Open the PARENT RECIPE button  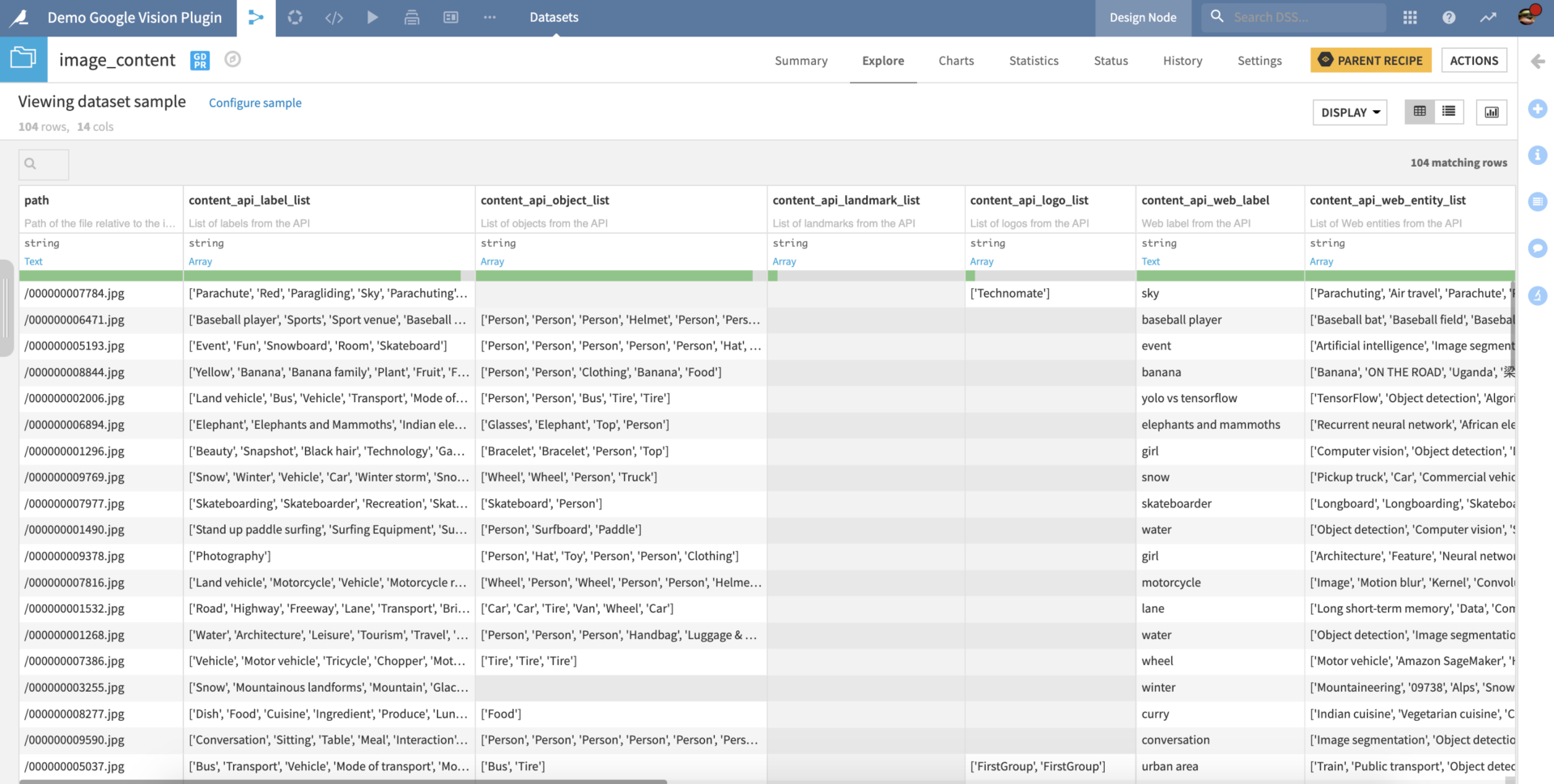[x=1370, y=60]
